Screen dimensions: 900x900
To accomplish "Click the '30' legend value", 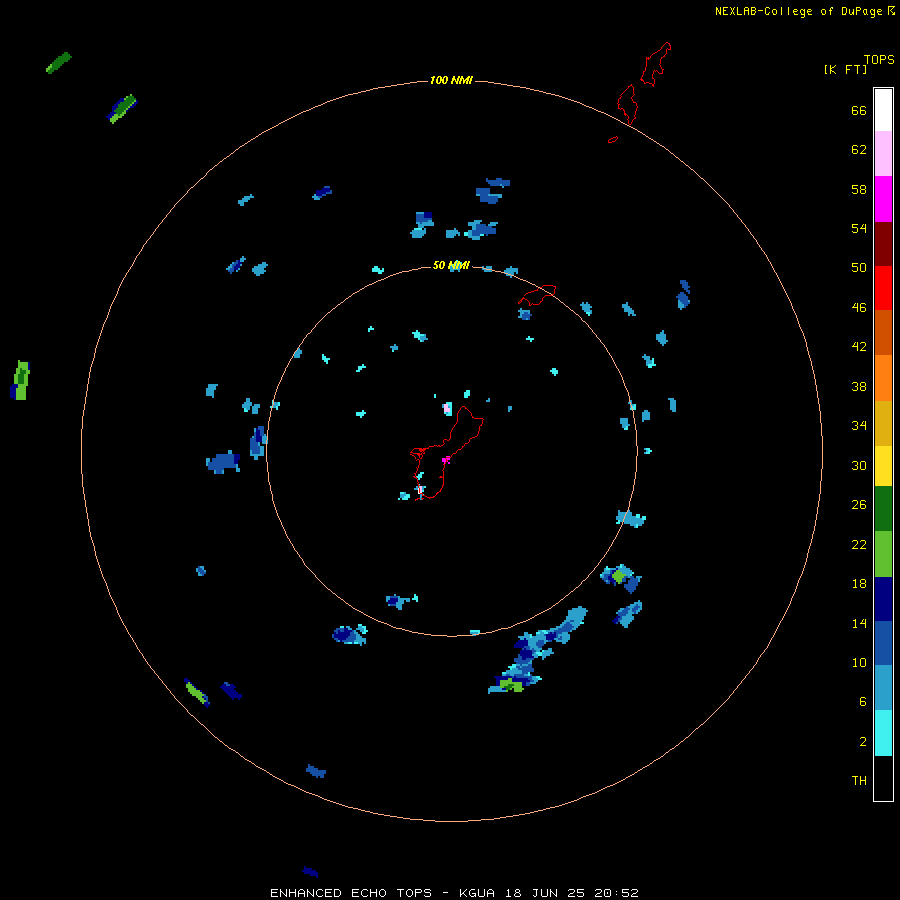I will [x=859, y=465].
